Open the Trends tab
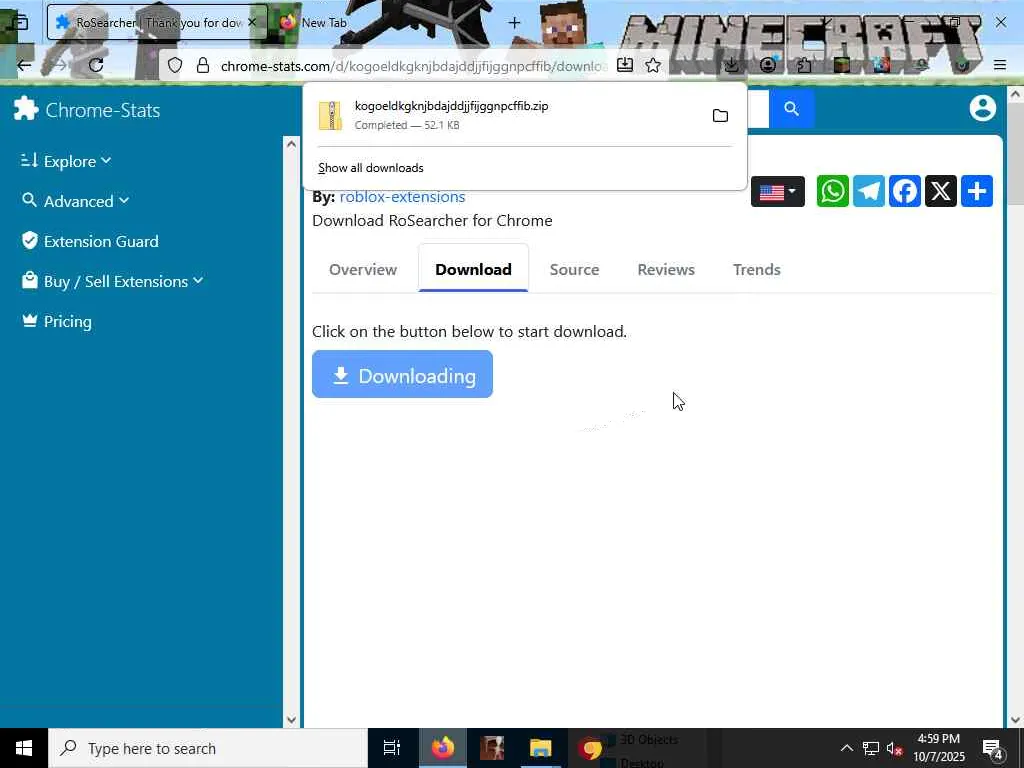Image resolution: width=1024 pixels, height=768 pixels. [x=756, y=270]
